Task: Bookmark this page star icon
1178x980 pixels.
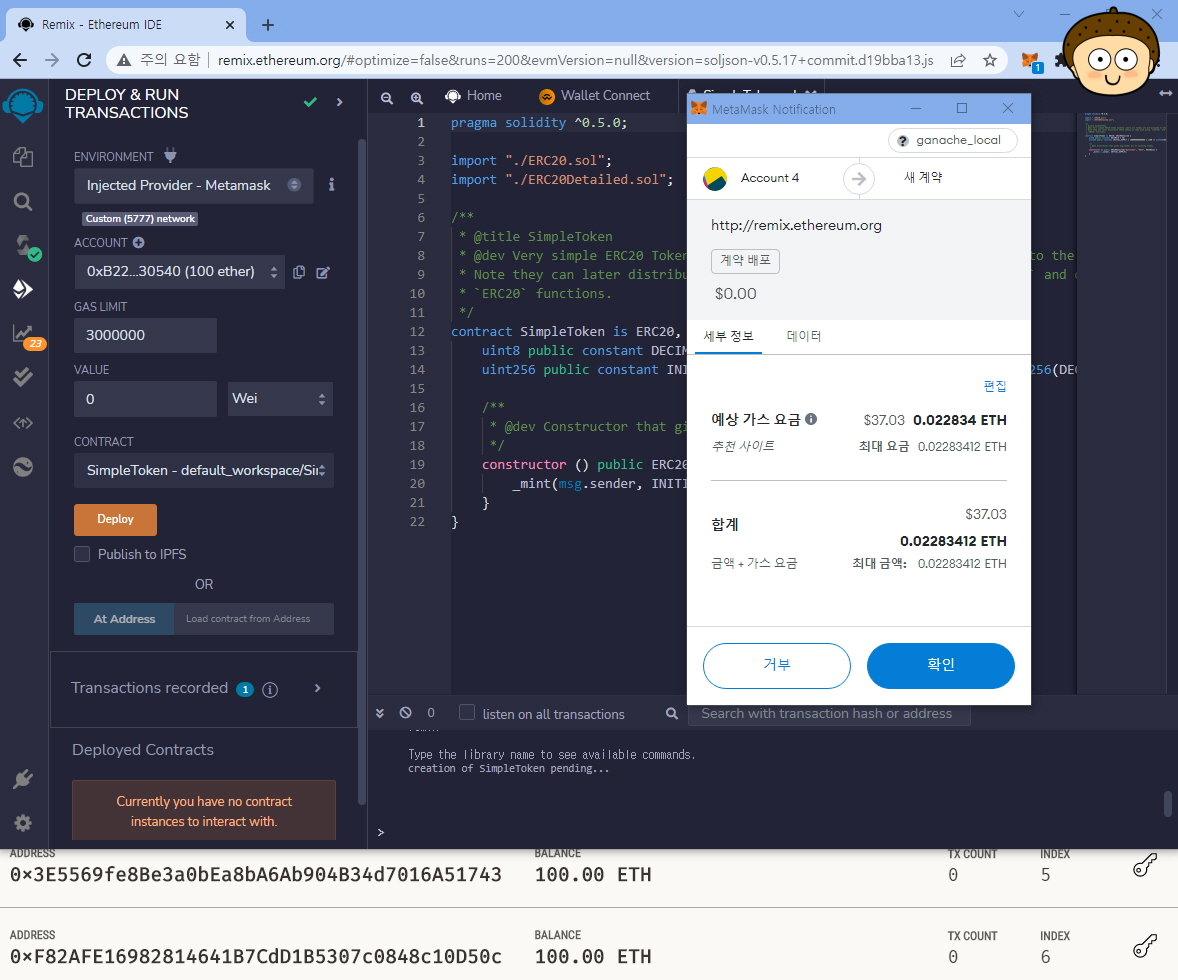Action: pyautogui.click(x=990, y=60)
